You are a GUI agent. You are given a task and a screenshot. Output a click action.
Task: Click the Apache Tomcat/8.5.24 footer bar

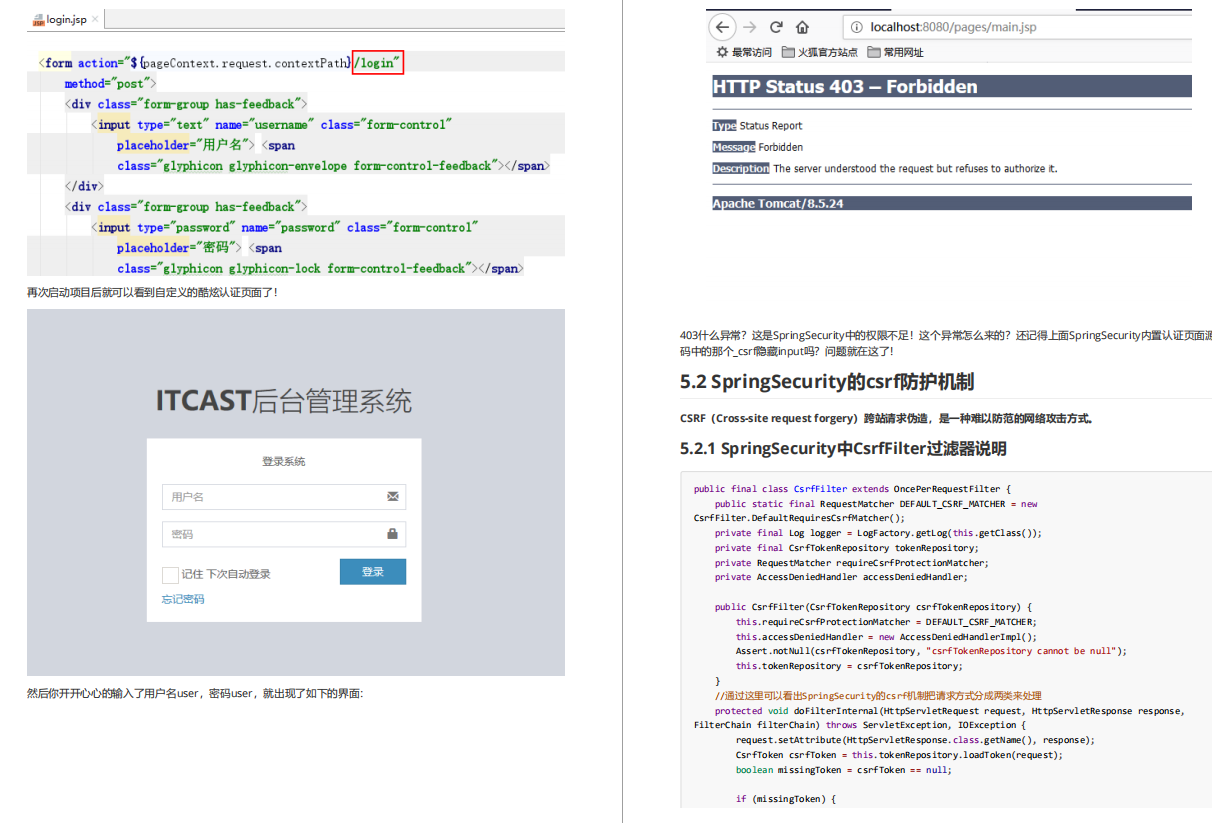[952, 203]
